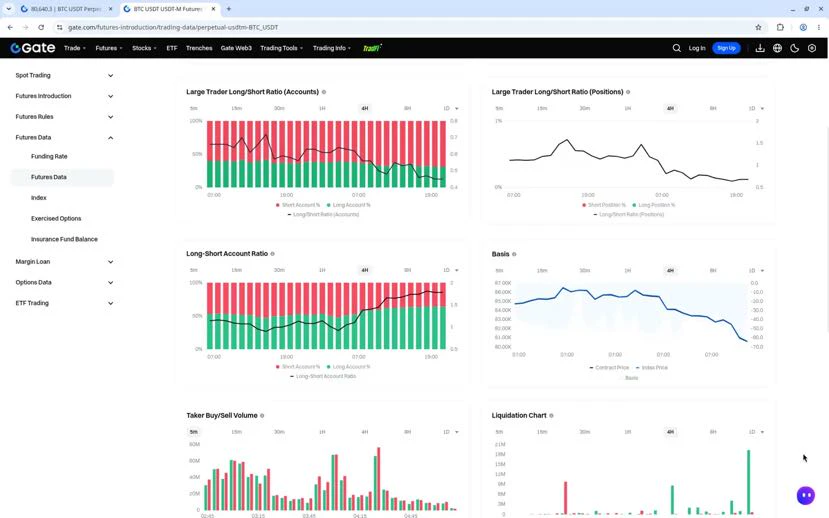The height and width of the screenshot is (518, 829).
Task: Click info icon beside Basis title
Action: [x=514, y=254]
